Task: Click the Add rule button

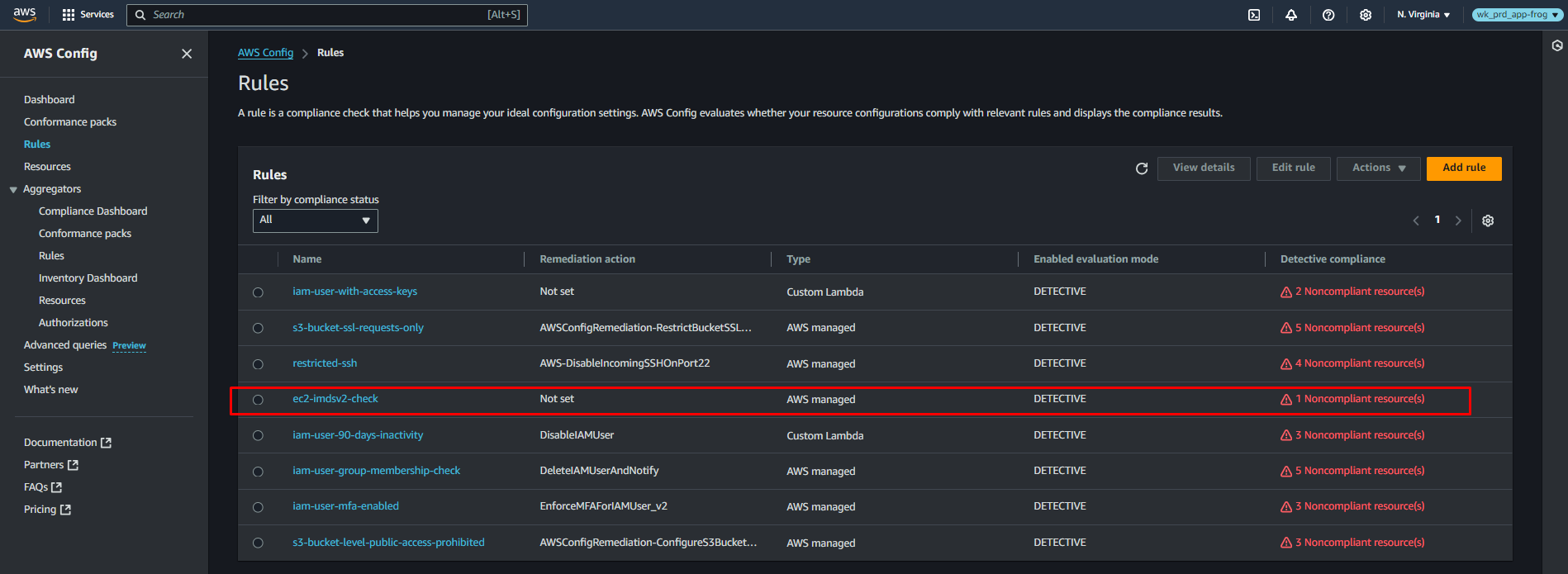Action: [1464, 168]
